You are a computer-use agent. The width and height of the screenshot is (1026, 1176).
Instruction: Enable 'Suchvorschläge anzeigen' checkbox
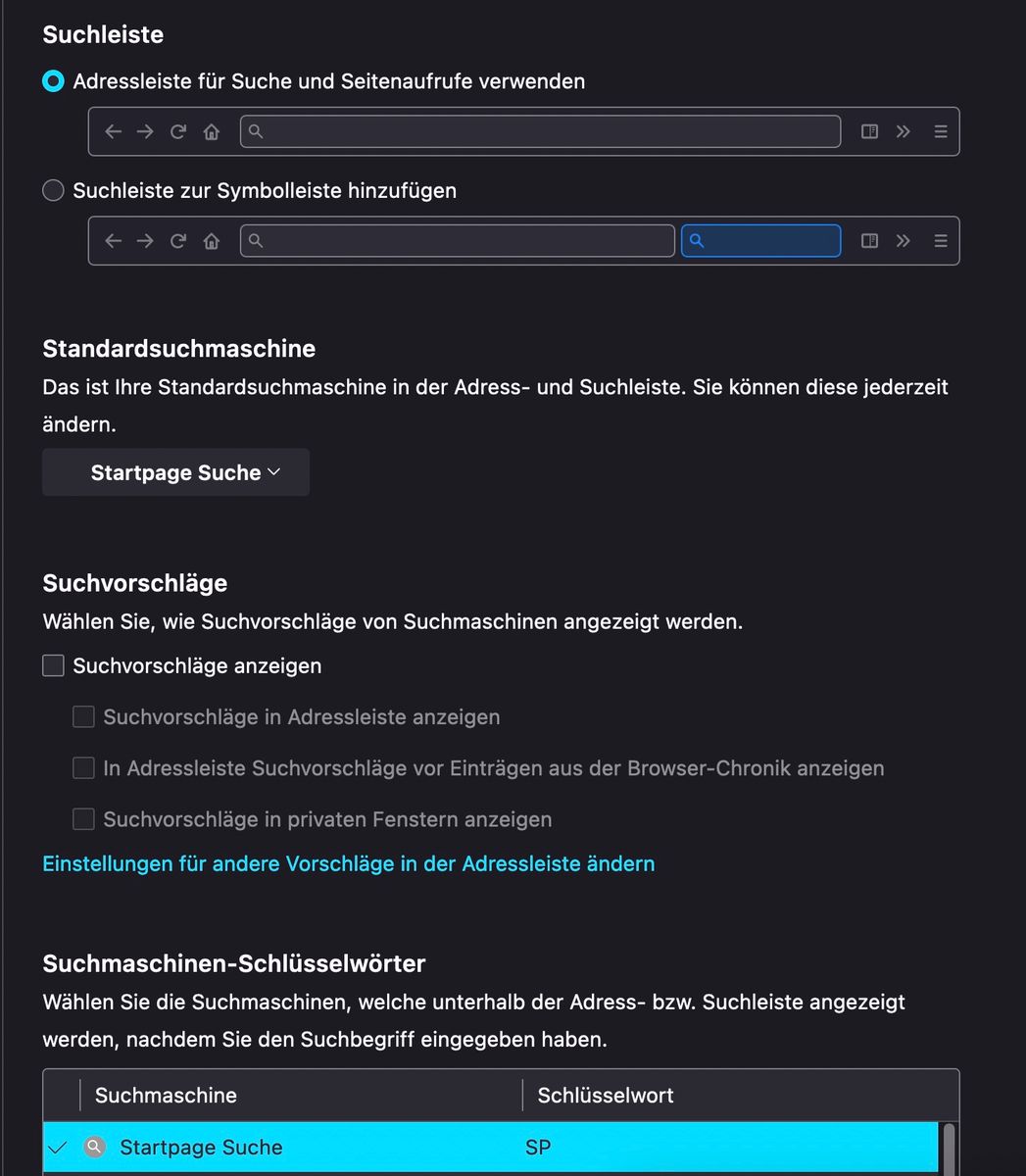(54, 666)
